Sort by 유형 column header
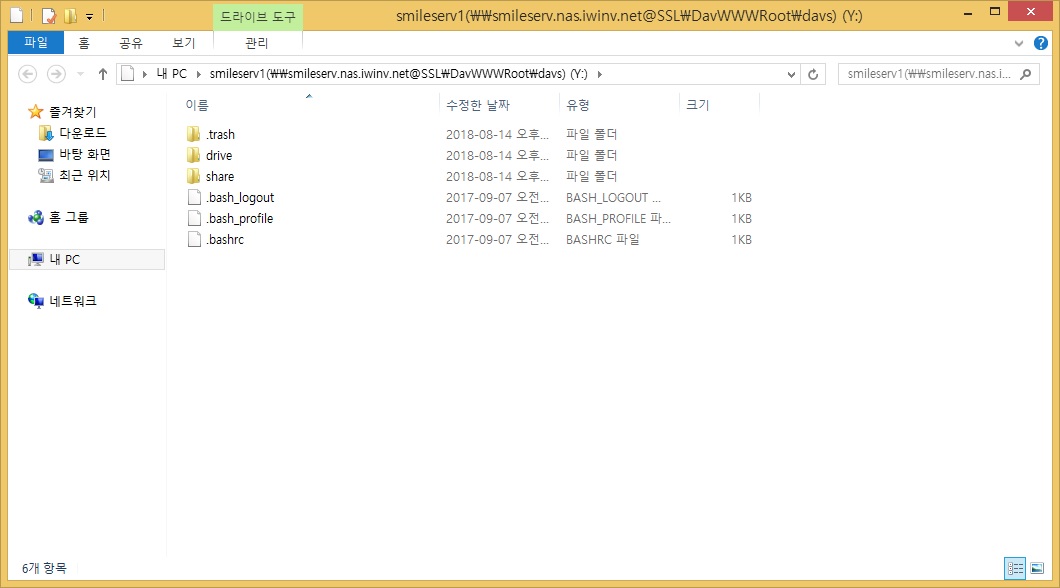This screenshot has width=1060, height=588. [578, 105]
